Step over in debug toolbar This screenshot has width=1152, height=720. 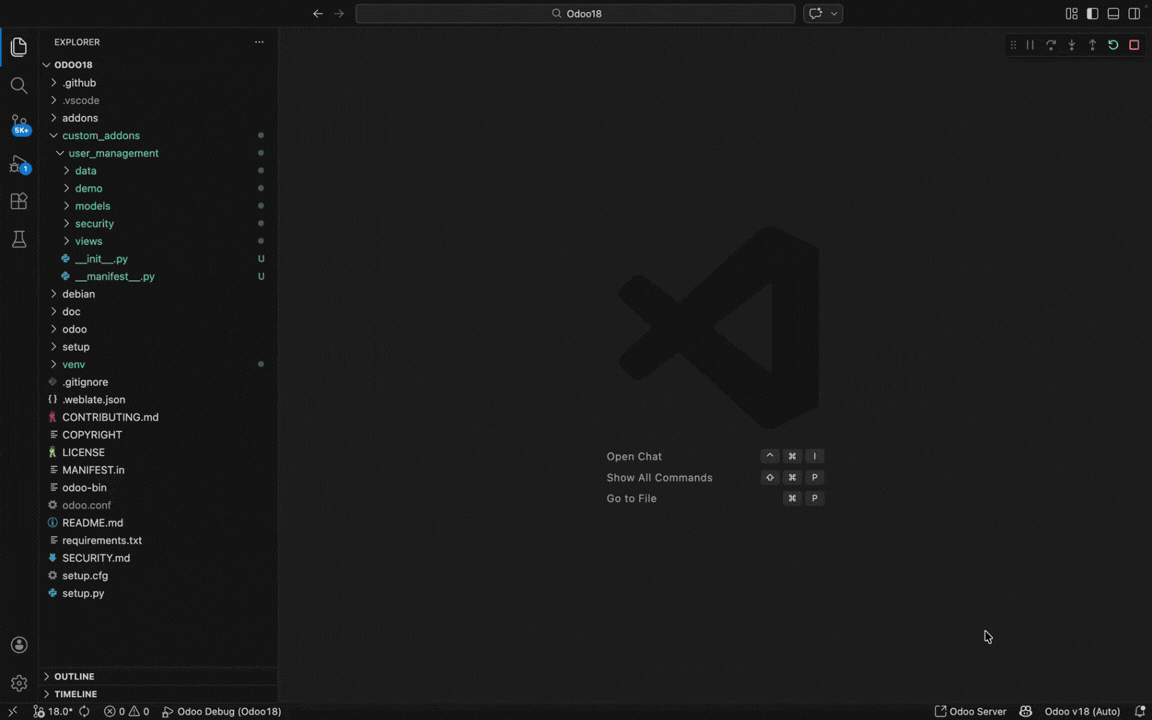pyautogui.click(x=1051, y=46)
